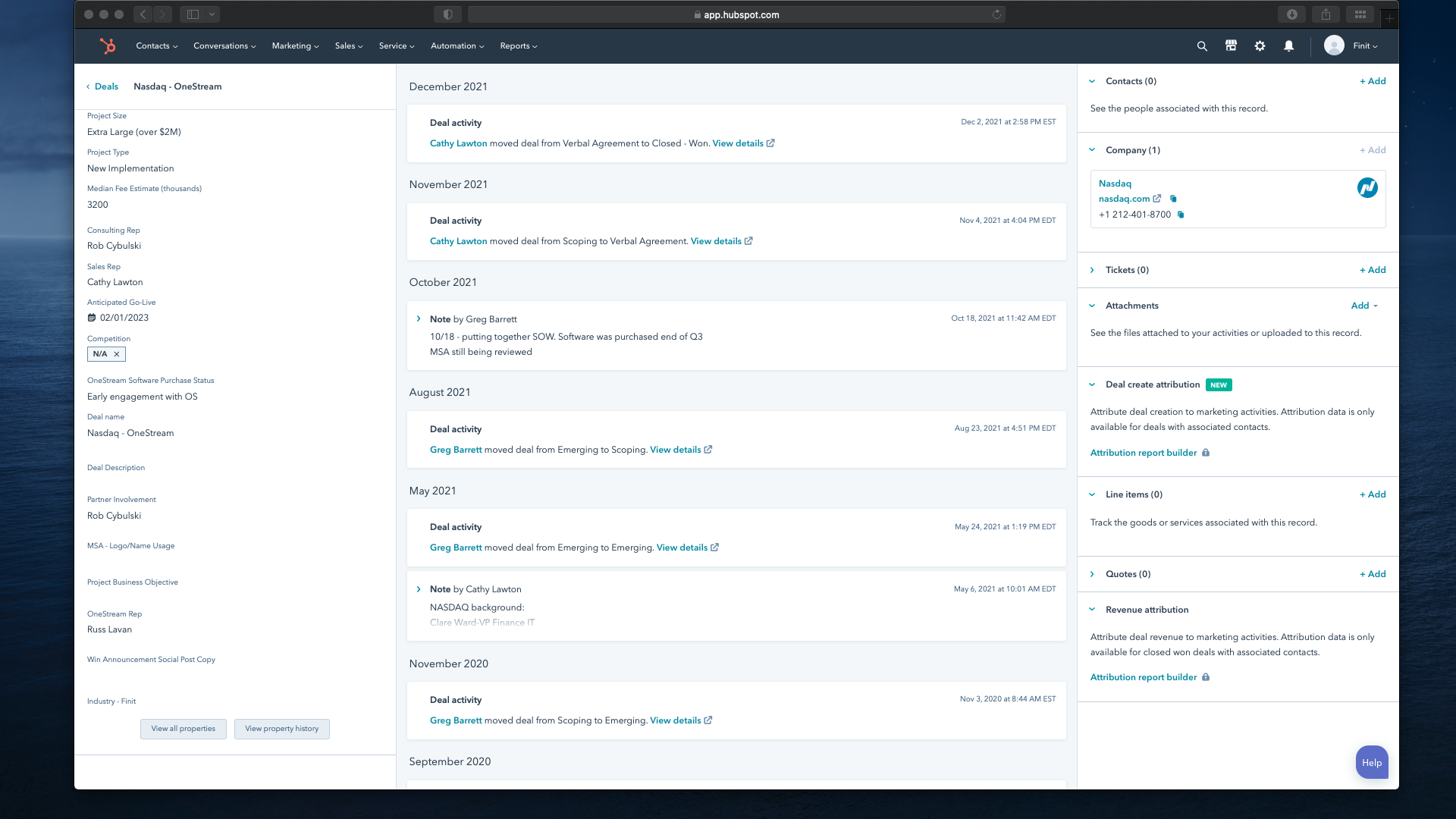Viewport: 1456px width, 819px height.
Task: Open the Conversations menu
Action: [x=224, y=46]
